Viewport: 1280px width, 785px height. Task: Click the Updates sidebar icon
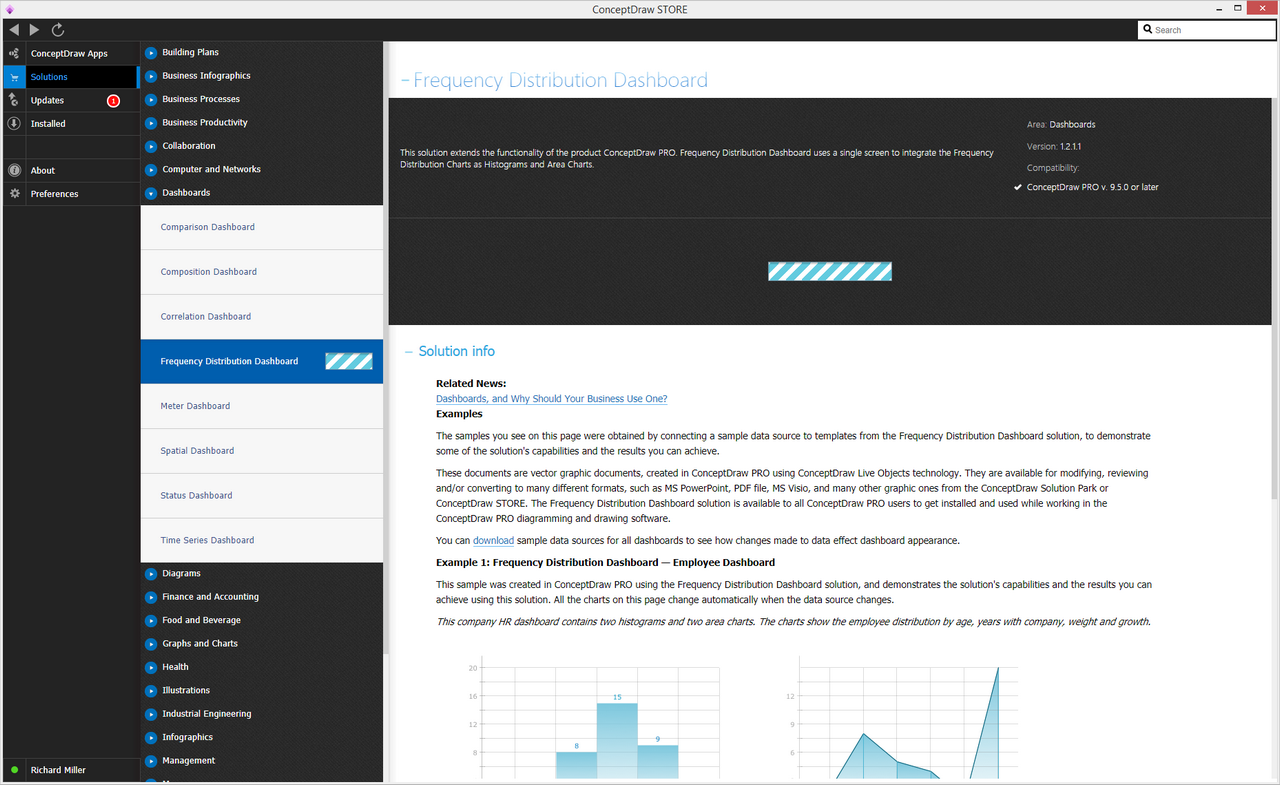(14, 100)
